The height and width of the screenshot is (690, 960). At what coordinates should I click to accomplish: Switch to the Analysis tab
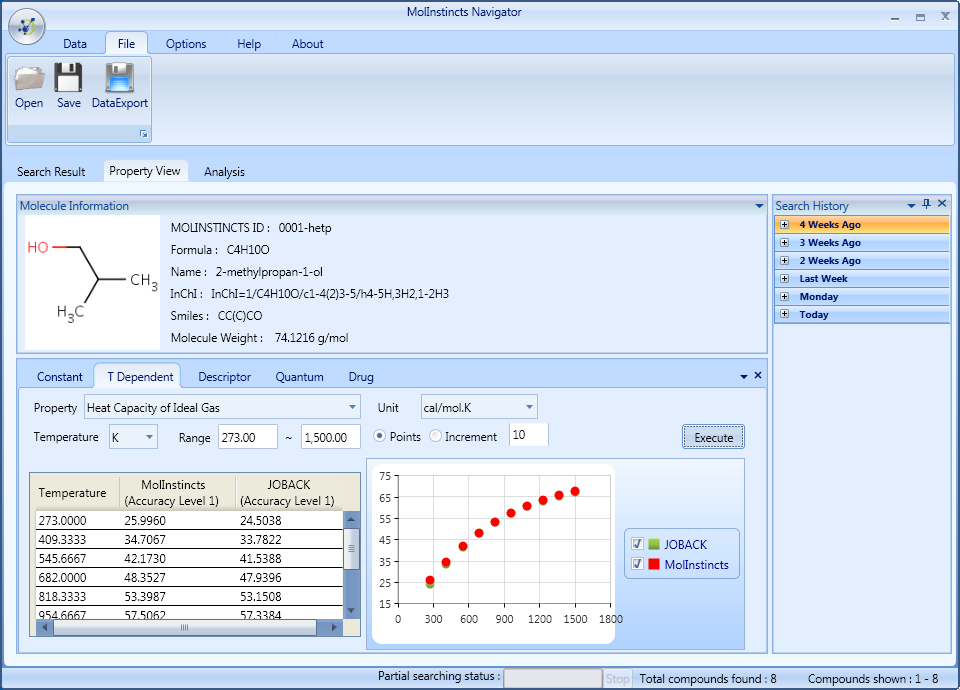pyautogui.click(x=224, y=172)
